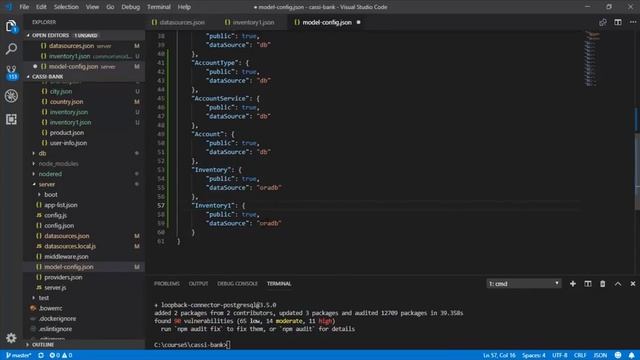The height and width of the screenshot is (360, 640).
Task: Open the Manage gear at activity bar bottom
Action: pos(11,338)
